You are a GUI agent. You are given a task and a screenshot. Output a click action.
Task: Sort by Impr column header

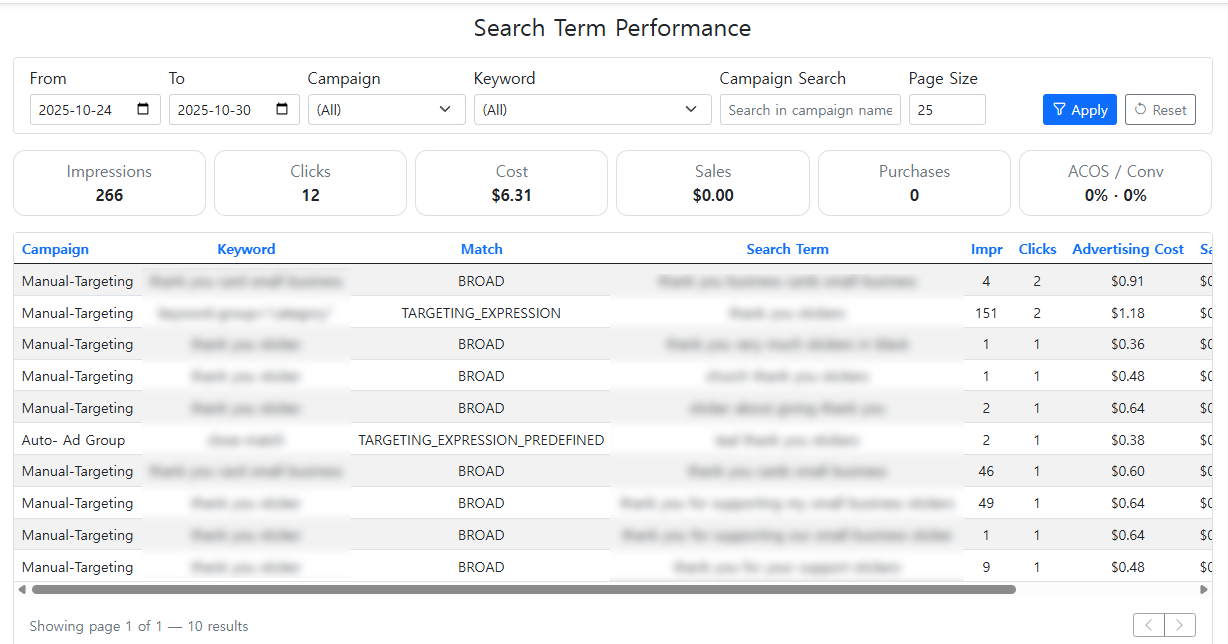tap(986, 249)
